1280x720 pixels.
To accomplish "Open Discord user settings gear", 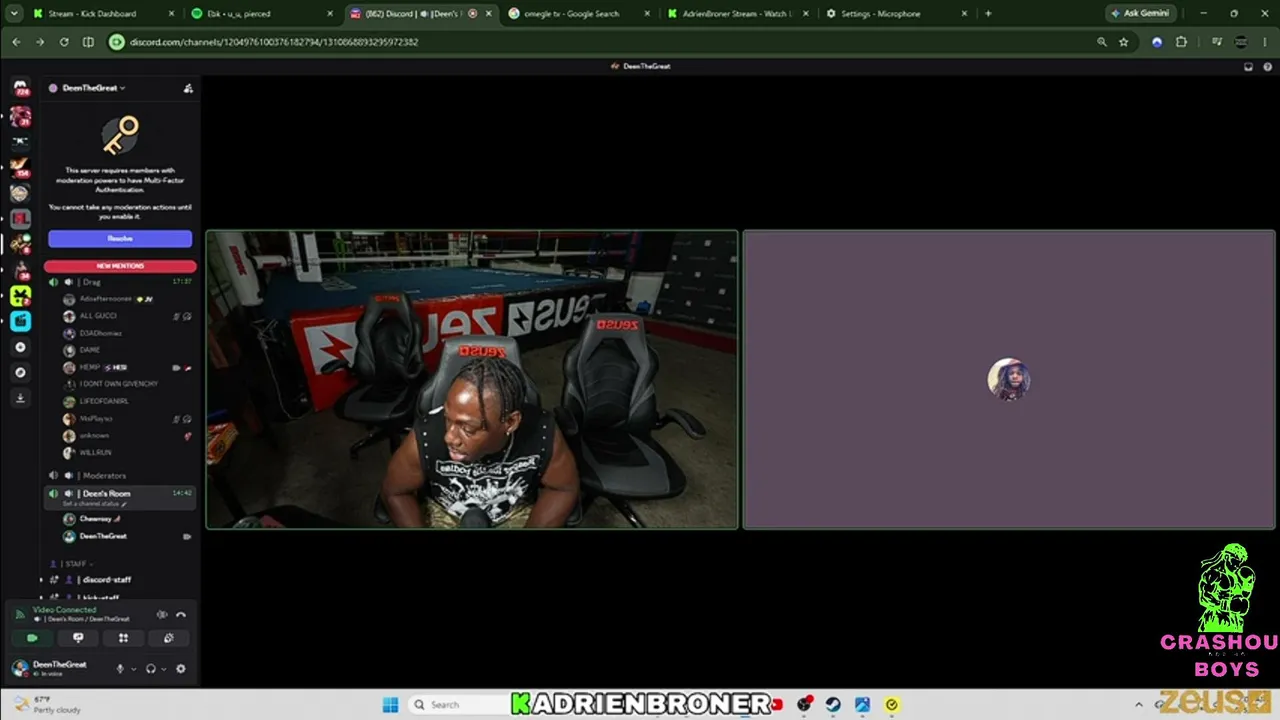I will pyautogui.click(x=181, y=669).
